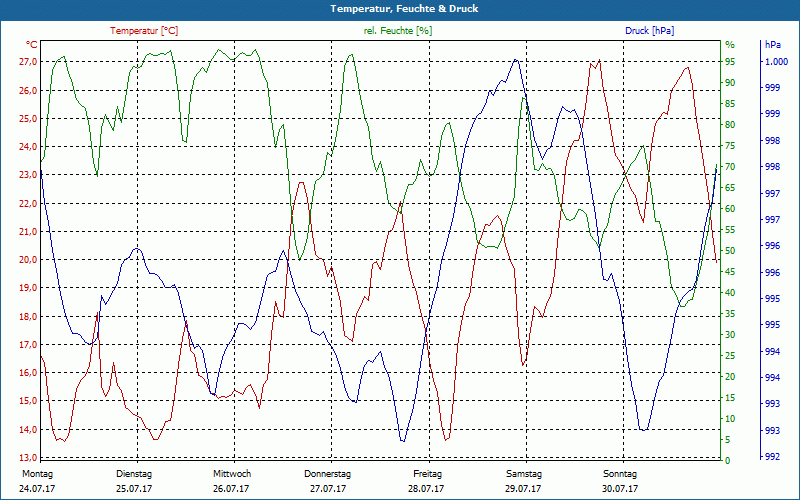Click the date '29.07.17'
This screenshot has width=800, height=500.
click(523, 488)
